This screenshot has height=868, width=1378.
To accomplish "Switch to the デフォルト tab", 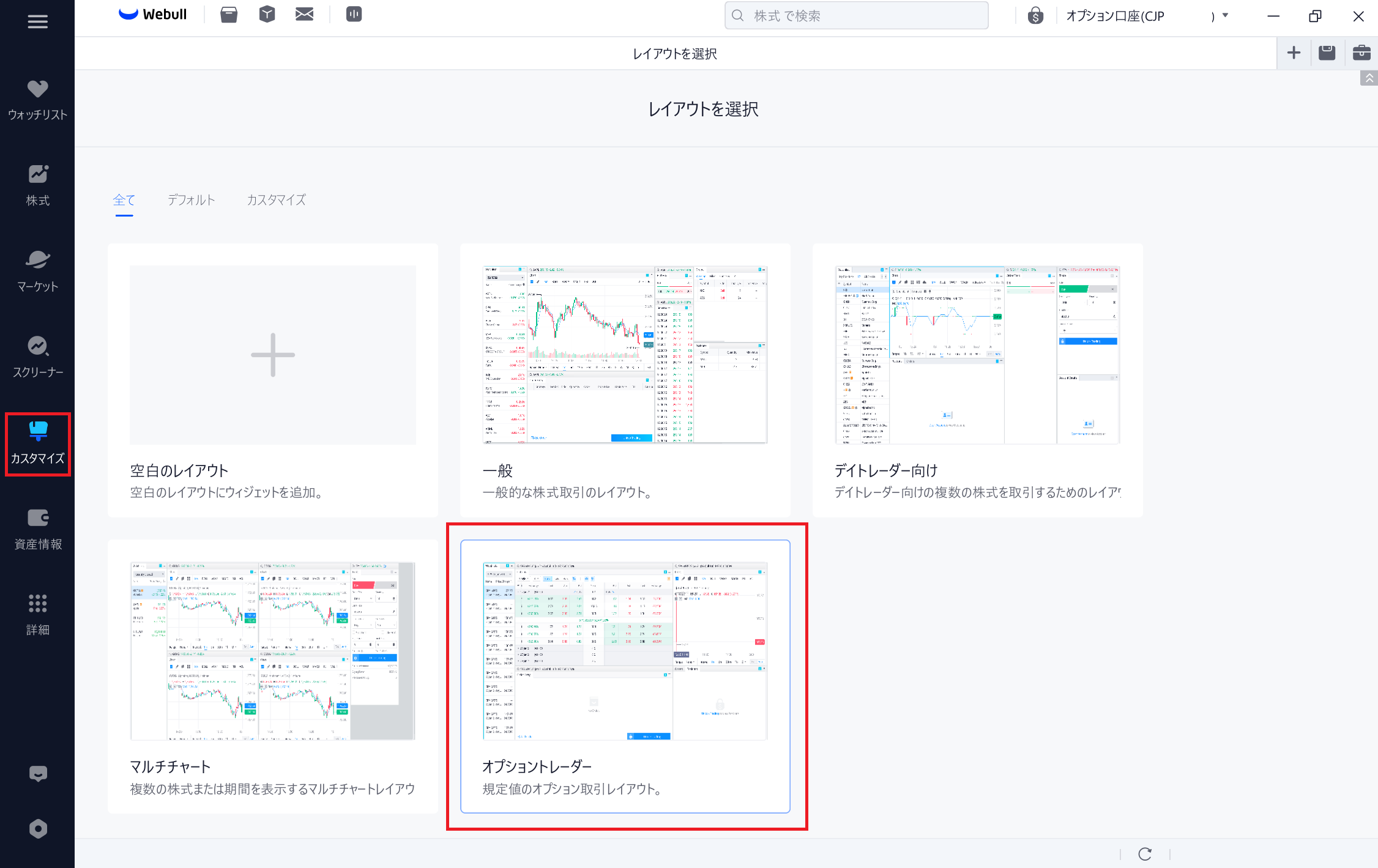I will 191,200.
